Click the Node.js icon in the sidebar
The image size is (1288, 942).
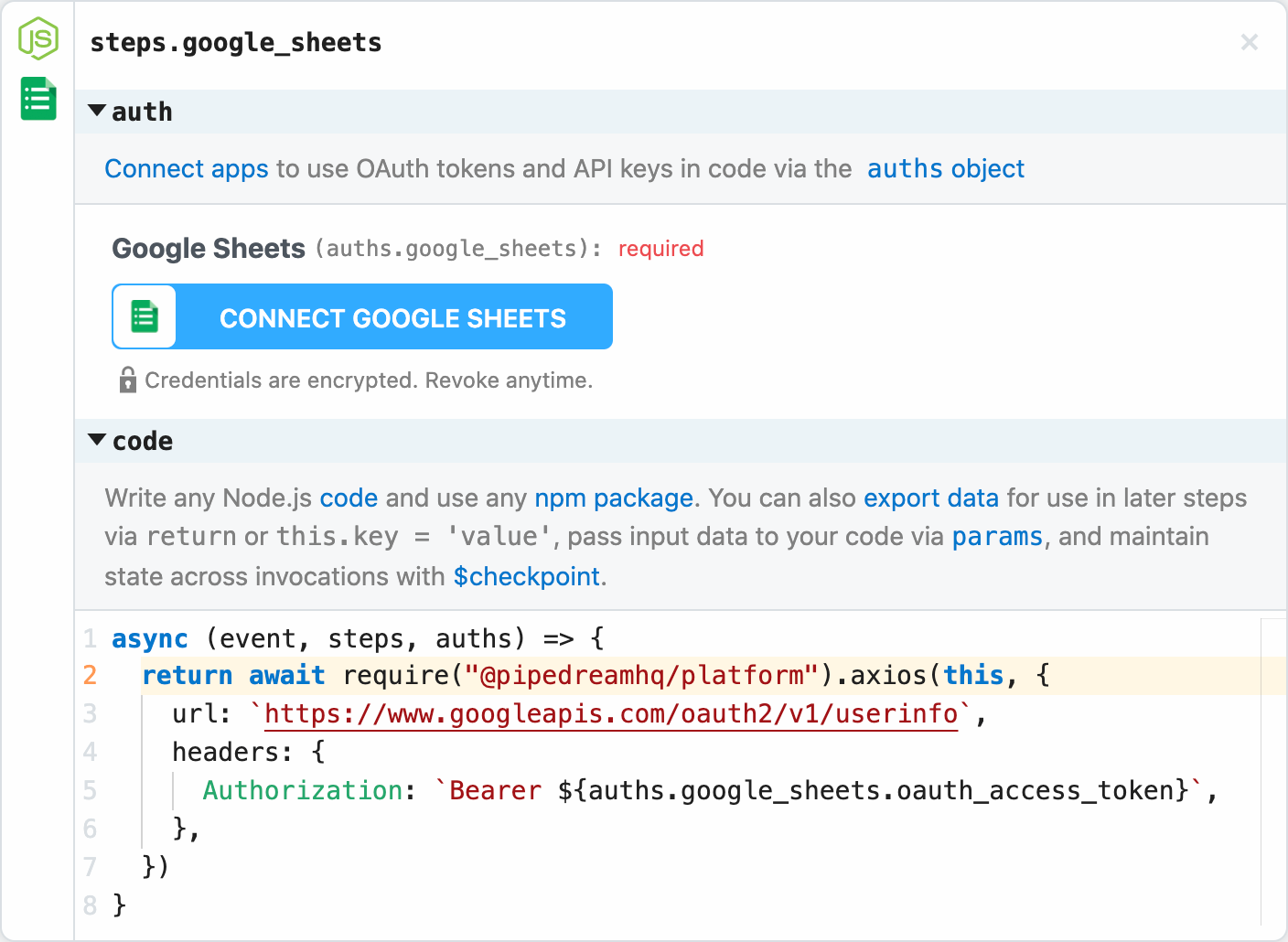[x=38, y=38]
